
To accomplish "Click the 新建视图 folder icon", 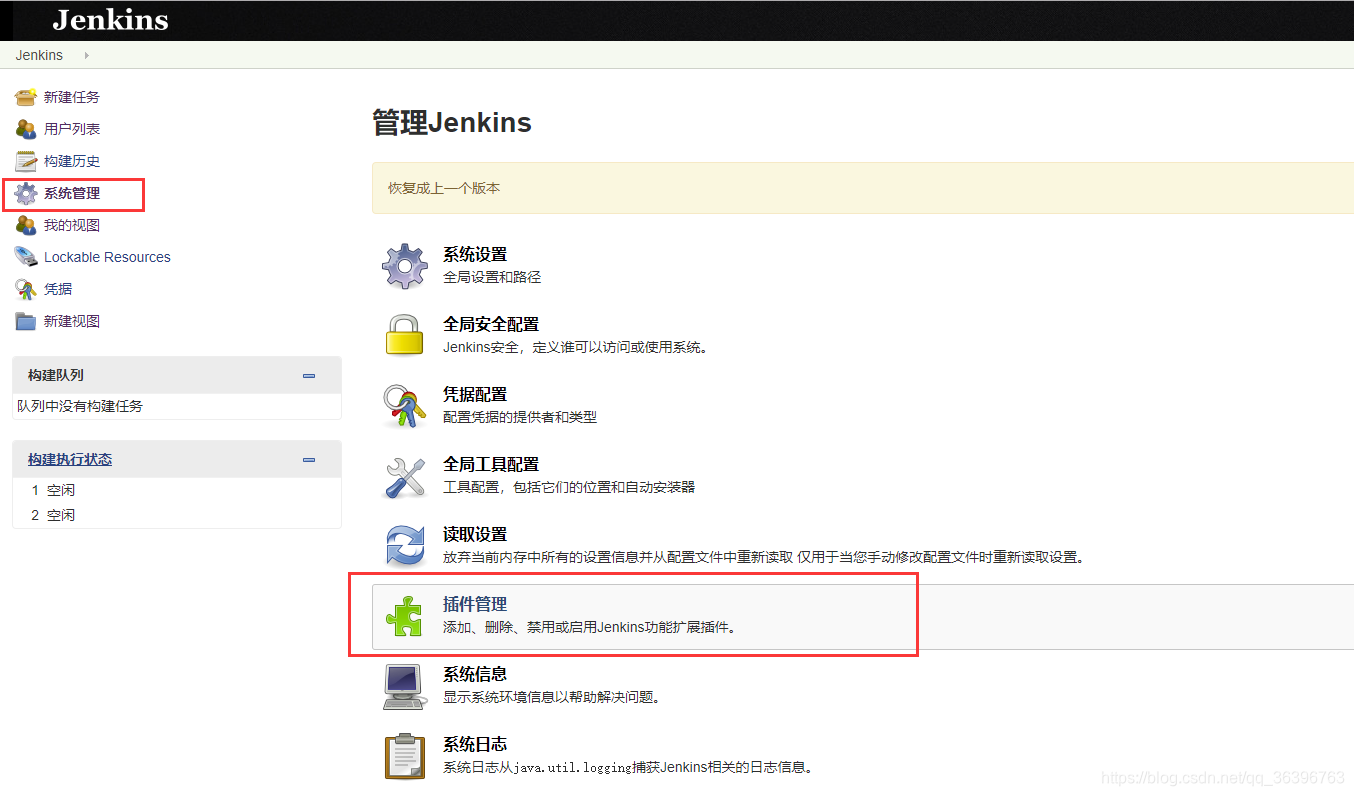I will [x=26, y=321].
